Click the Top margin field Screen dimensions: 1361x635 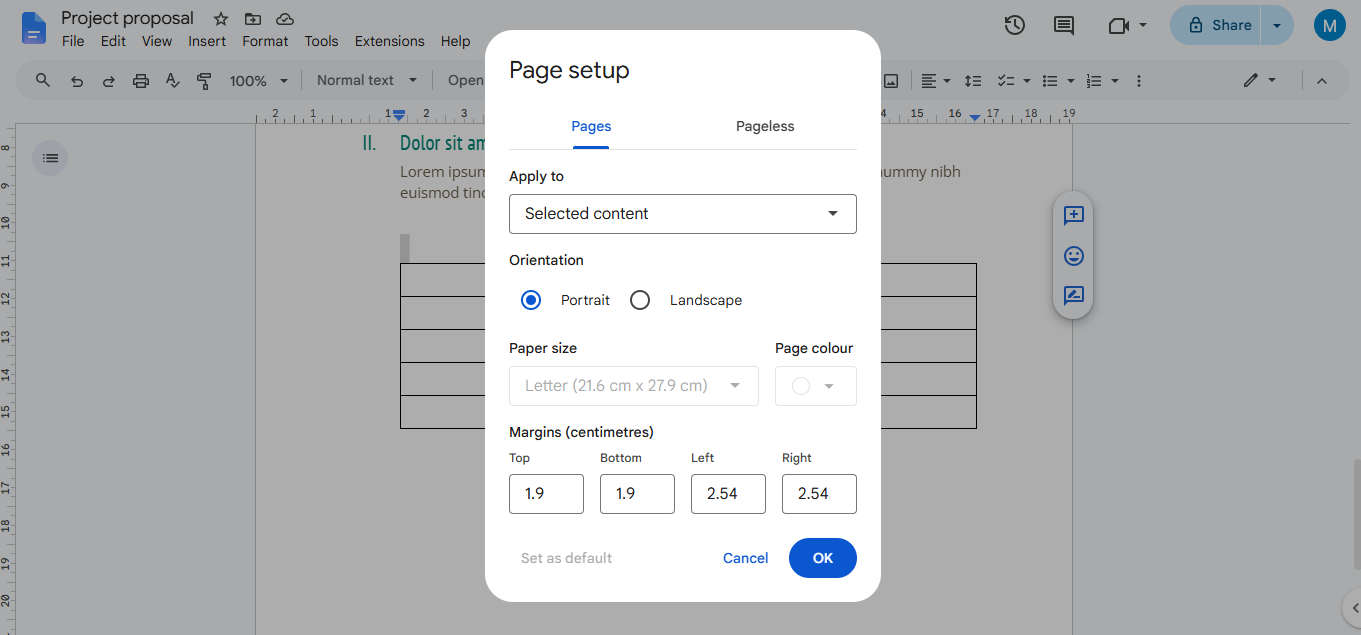coord(546,494)
